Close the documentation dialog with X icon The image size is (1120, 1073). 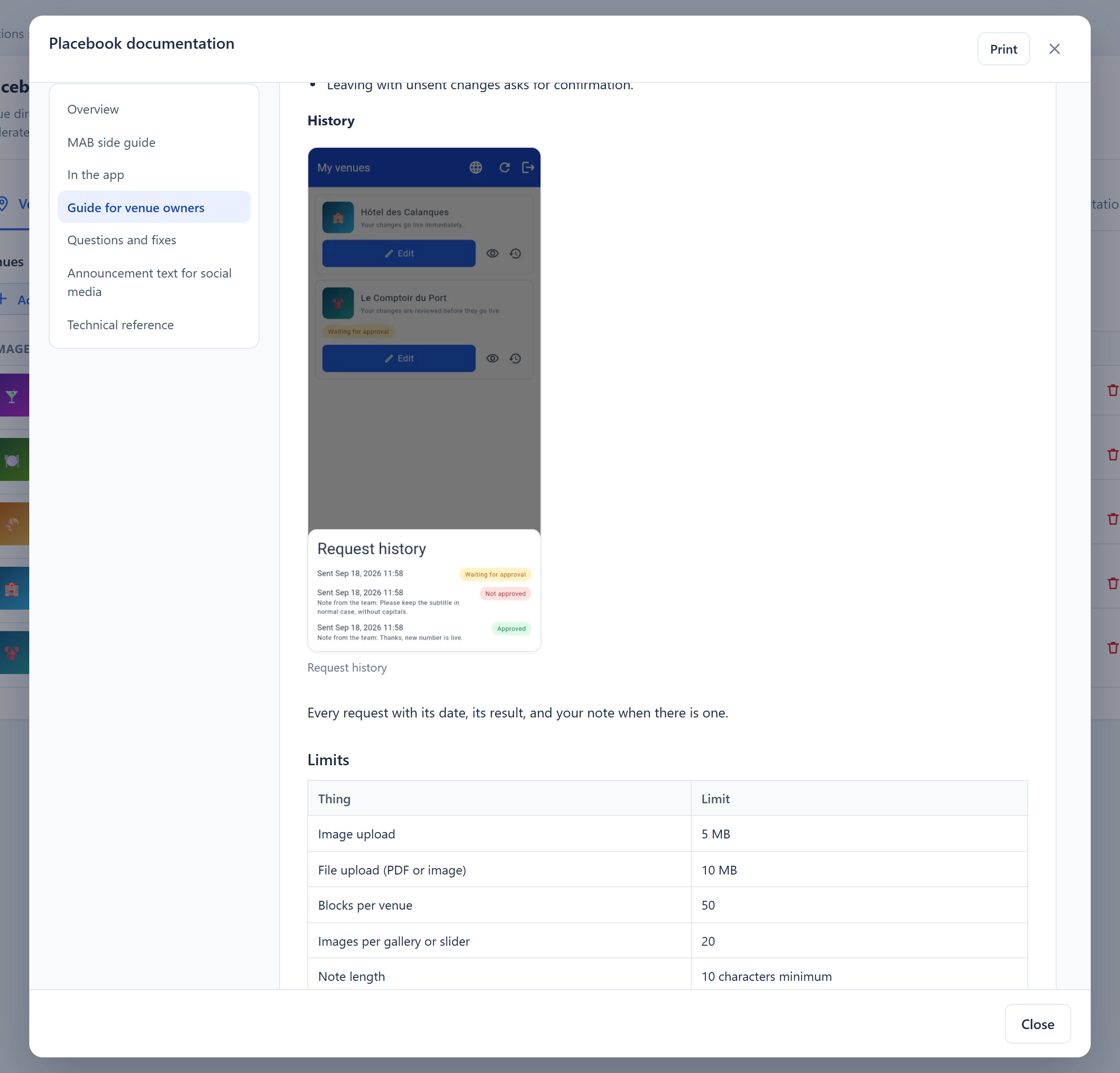(1054, 49)
